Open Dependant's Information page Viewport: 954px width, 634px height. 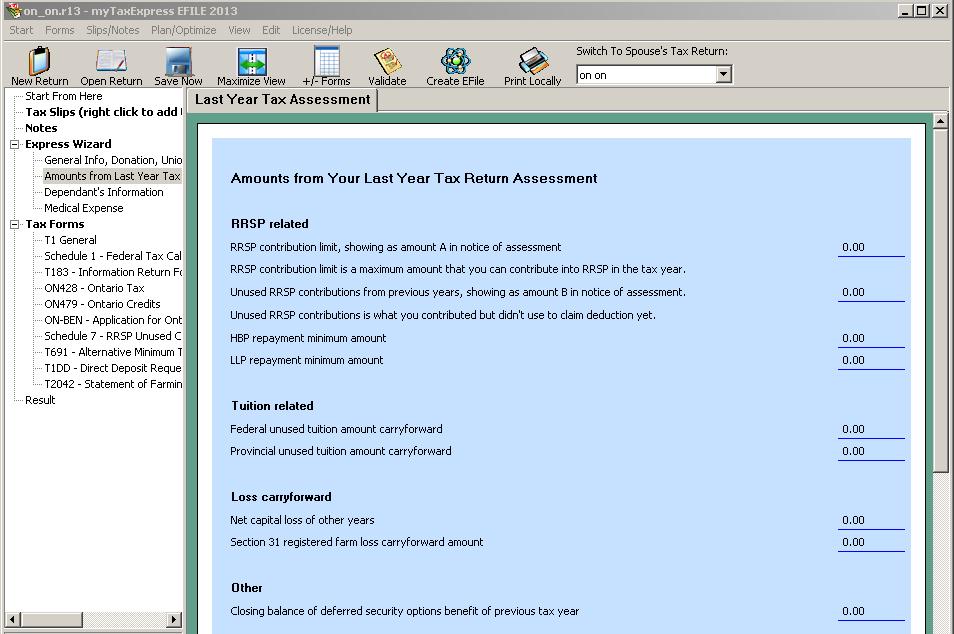[103, 192]
